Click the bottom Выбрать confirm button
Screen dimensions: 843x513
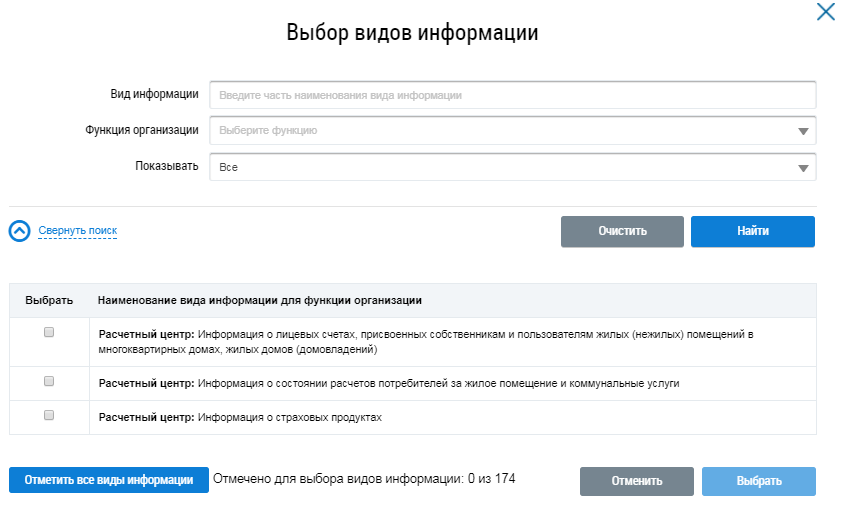pyautogui.click(x=758, y=481)
